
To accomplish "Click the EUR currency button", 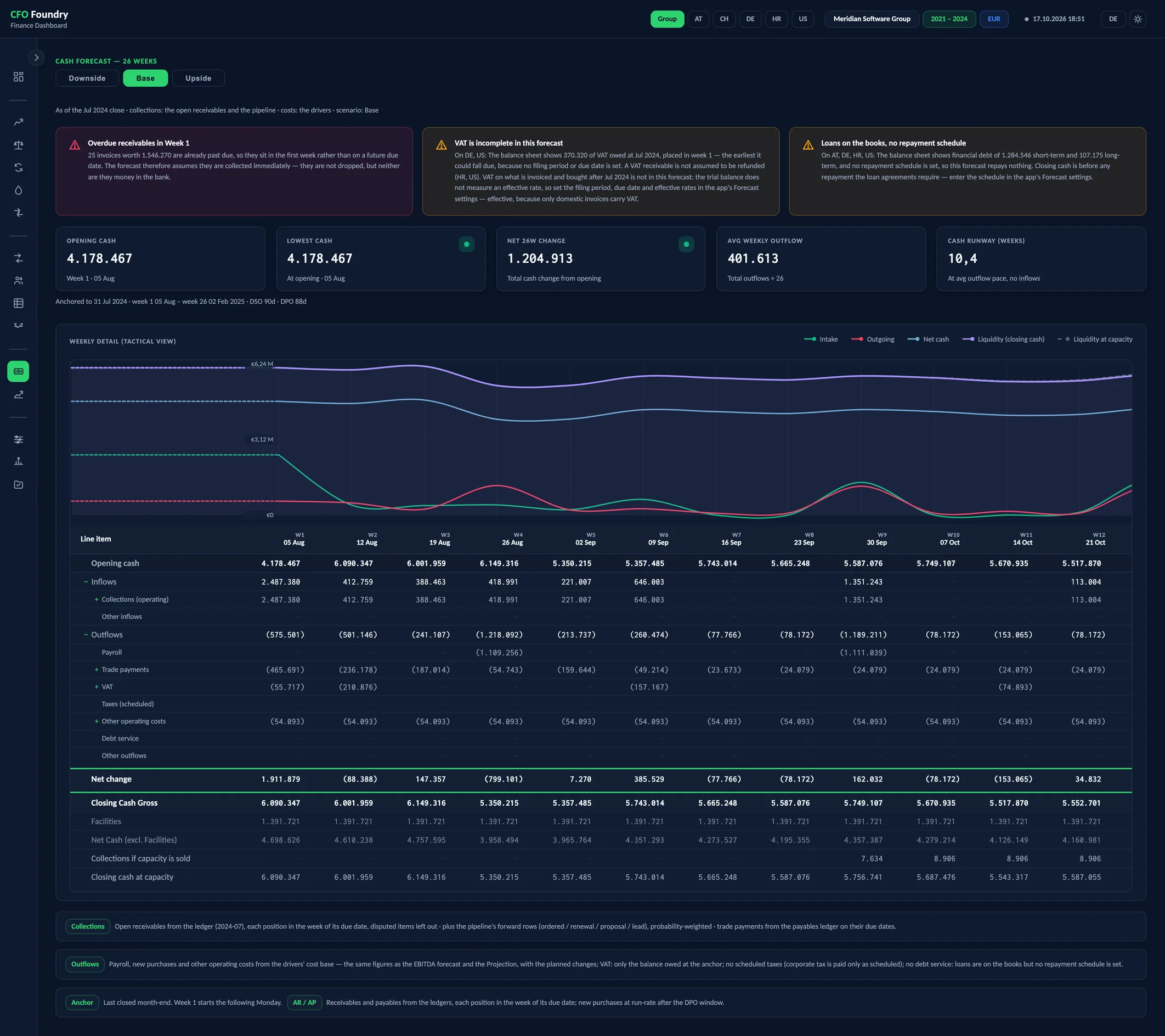I will click(994, 19).
